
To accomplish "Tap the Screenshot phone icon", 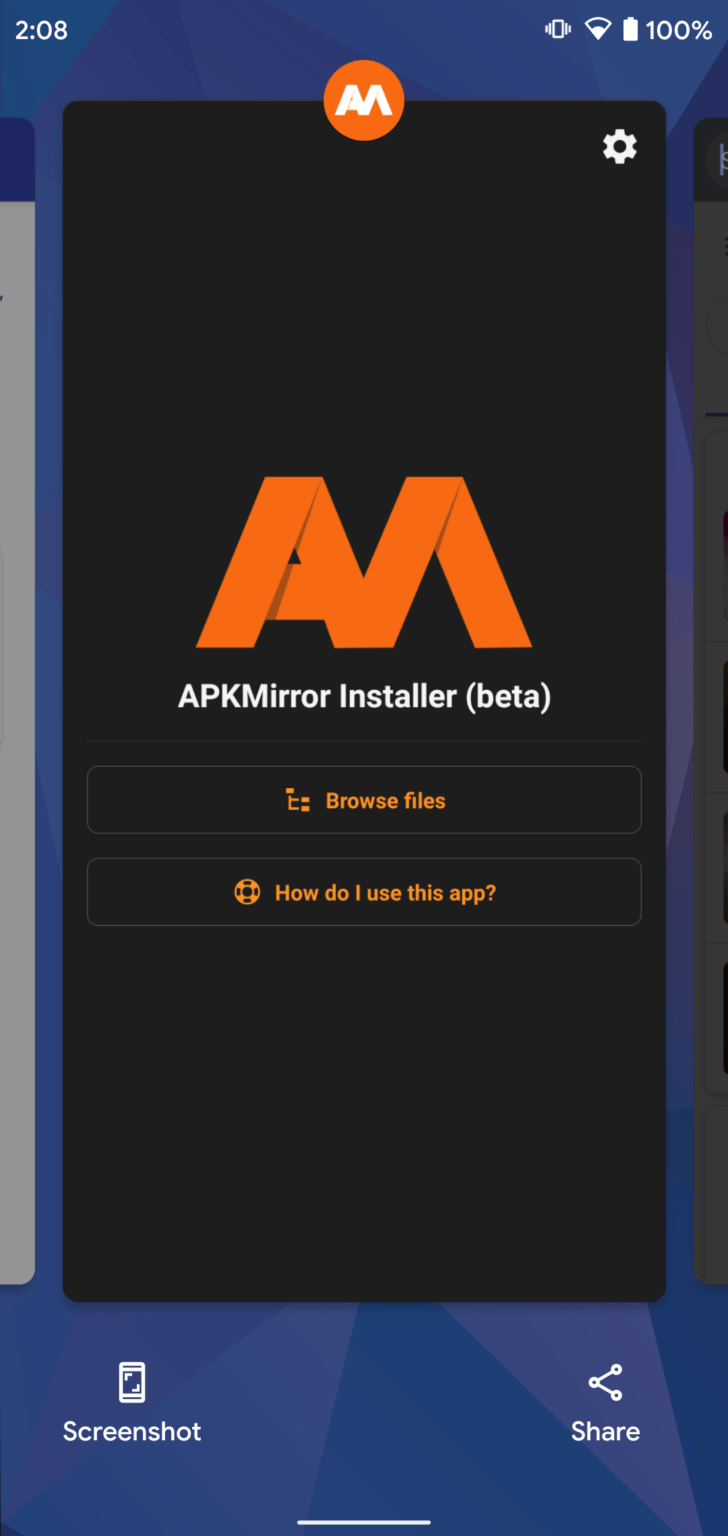I will coord(132,1382).
